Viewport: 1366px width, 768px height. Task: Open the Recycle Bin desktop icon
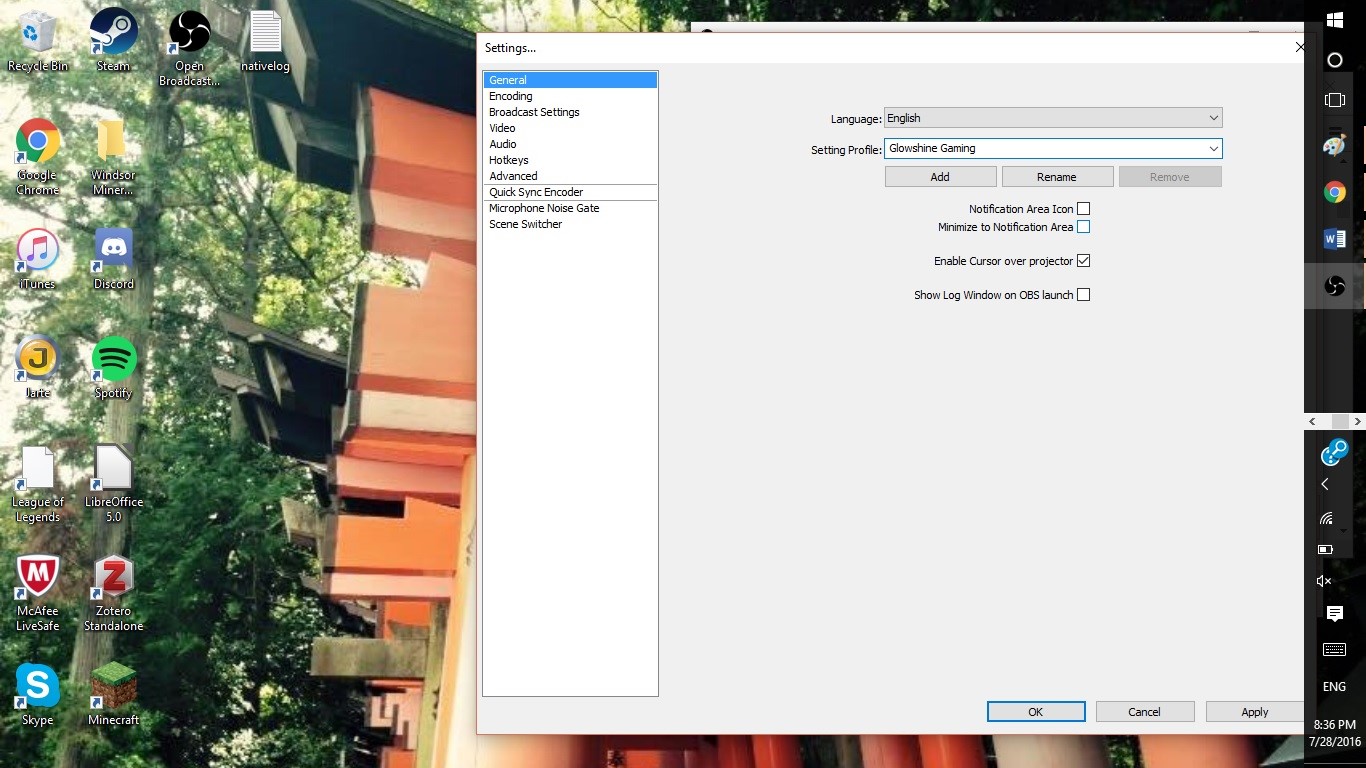pyautogui.click(x=38, y=40)
